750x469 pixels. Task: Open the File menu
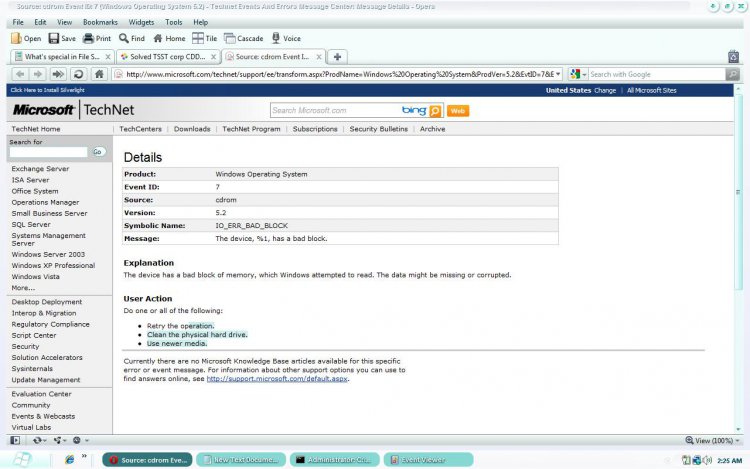tap(18, 22)
